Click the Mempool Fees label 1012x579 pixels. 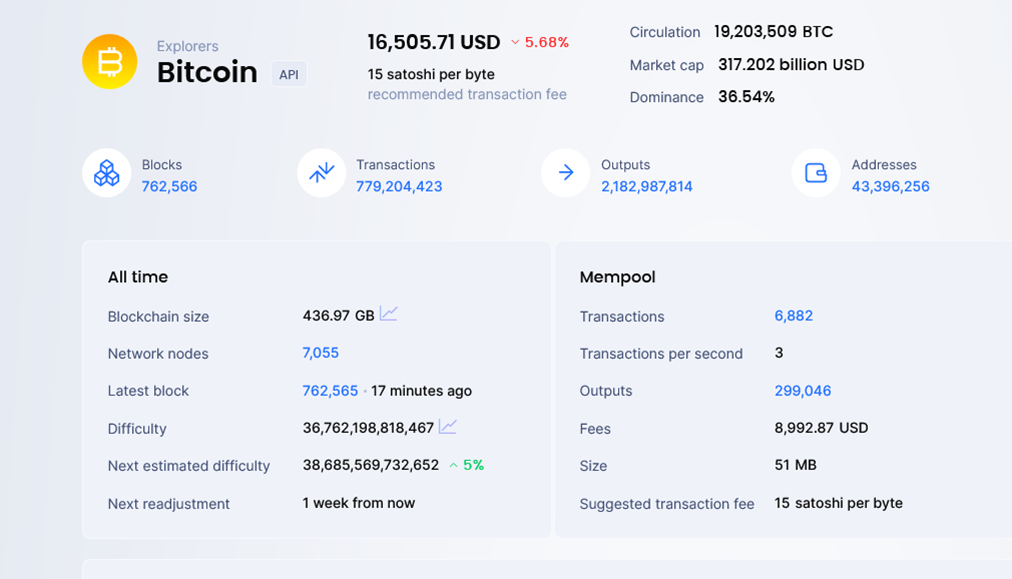[x=595, y=429]
